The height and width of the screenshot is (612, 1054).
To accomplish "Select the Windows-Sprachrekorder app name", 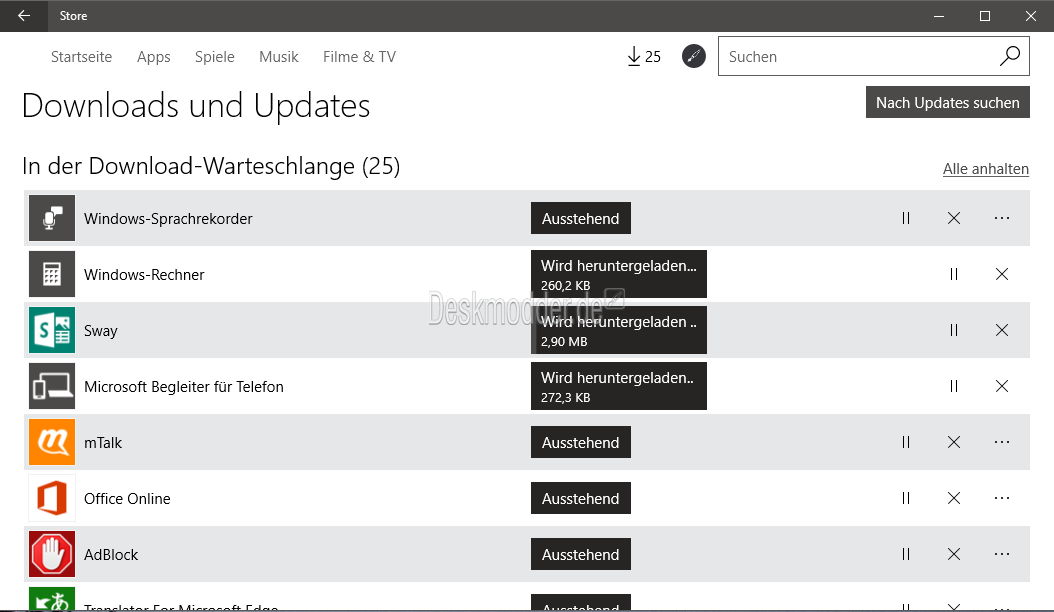I will (168, 219).
